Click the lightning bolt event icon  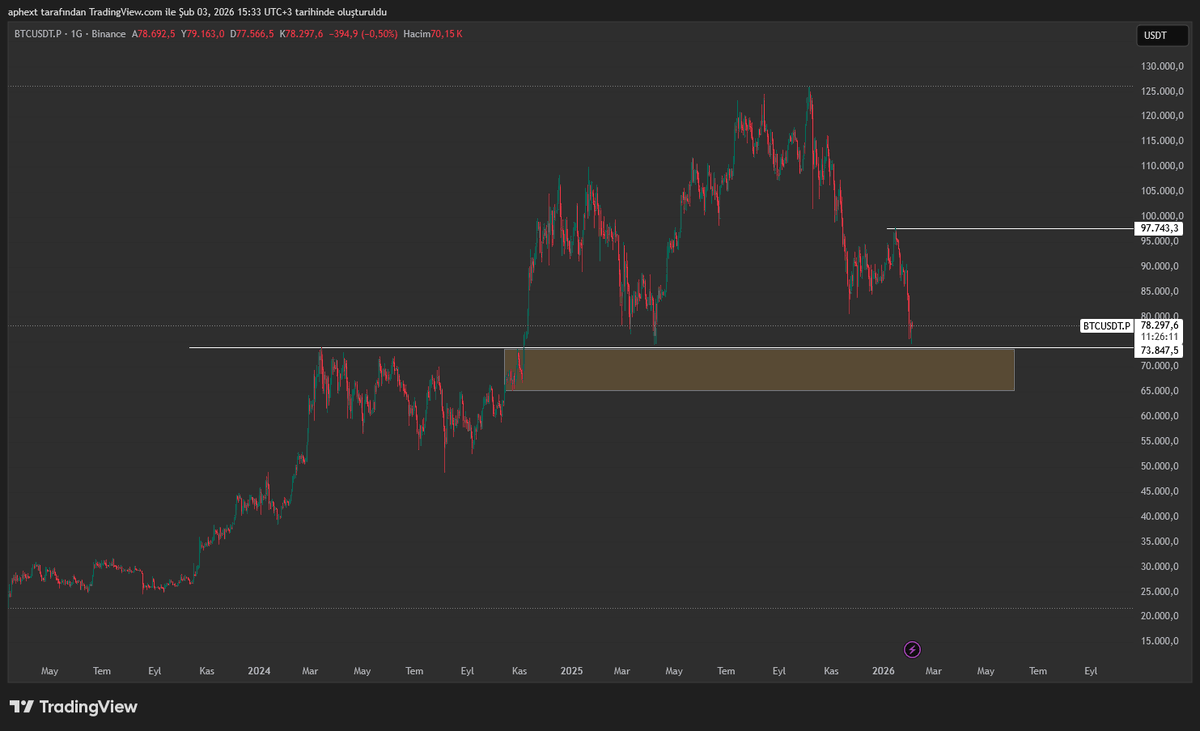click(x=912, y=649)
